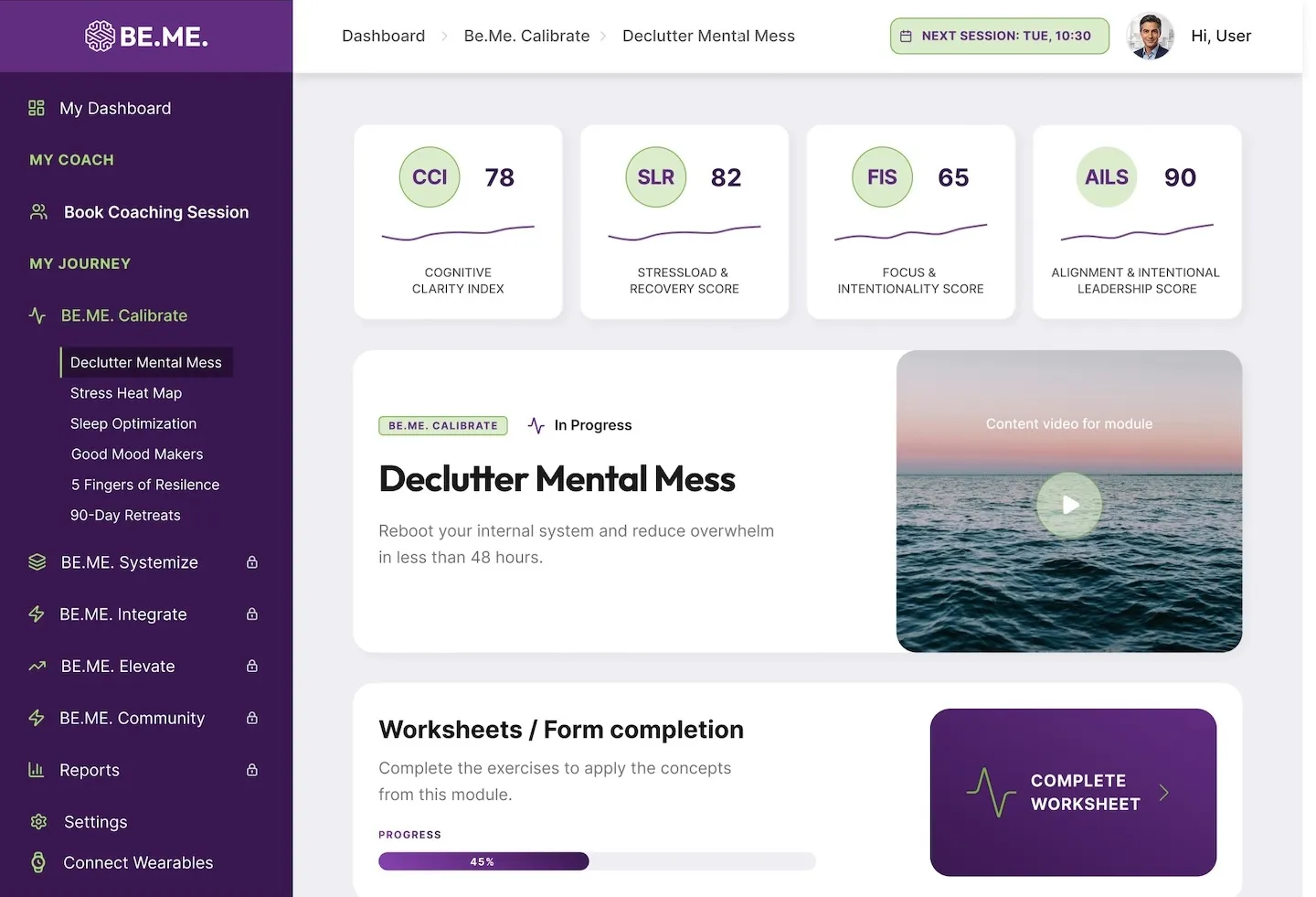Image resolution: width=1316 pixels, height=897 pixels.
Task: Open Connect Wearables
Action: click(138, 862)
